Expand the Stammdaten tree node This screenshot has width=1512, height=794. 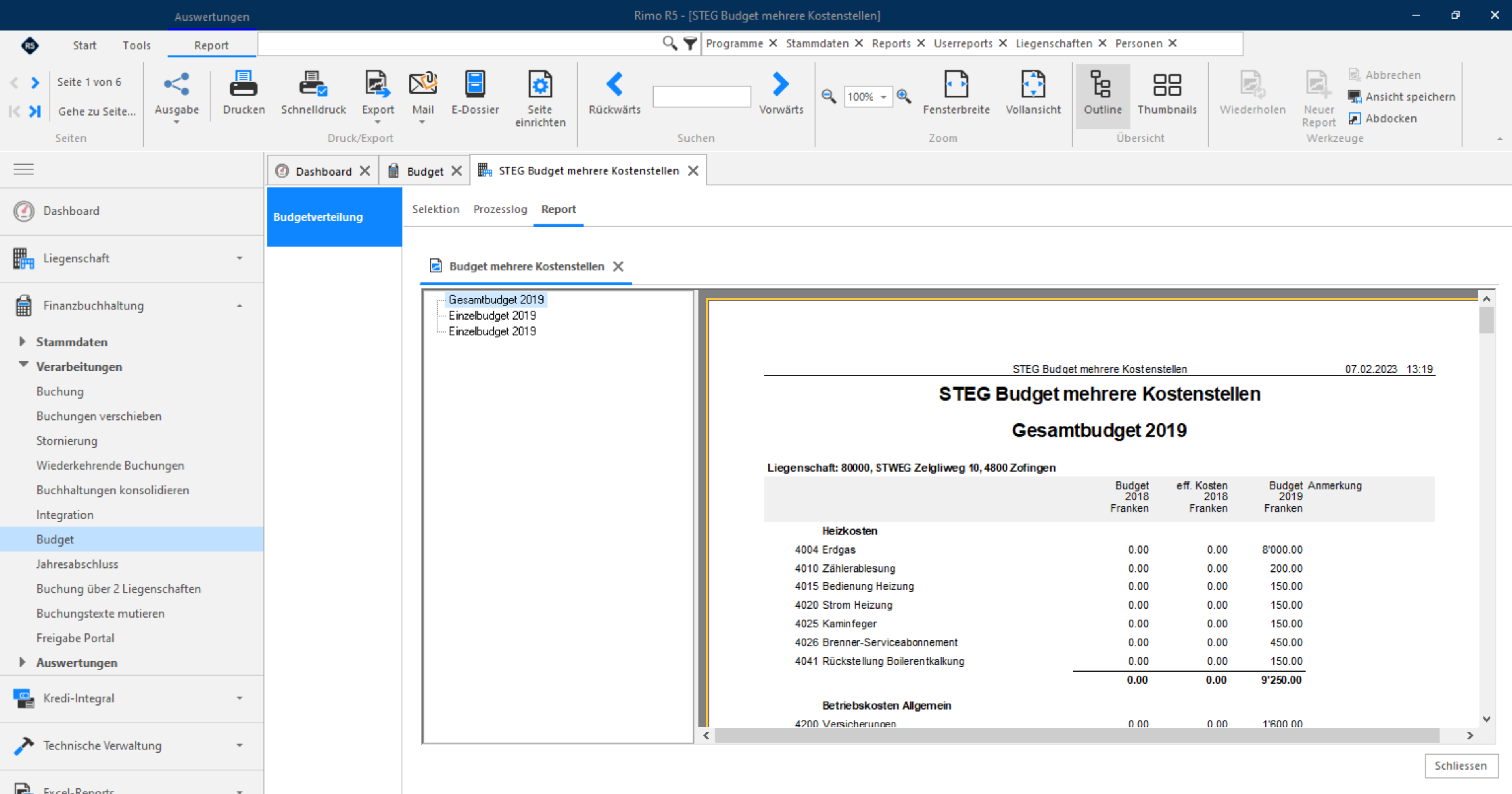[x=22, y=341]
